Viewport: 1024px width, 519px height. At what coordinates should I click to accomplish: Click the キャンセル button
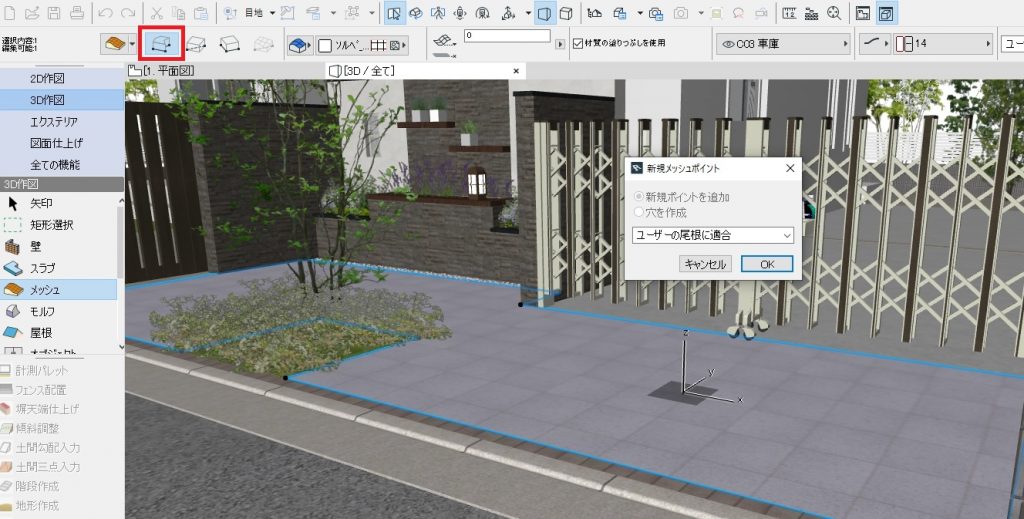(x=705, y=264)
